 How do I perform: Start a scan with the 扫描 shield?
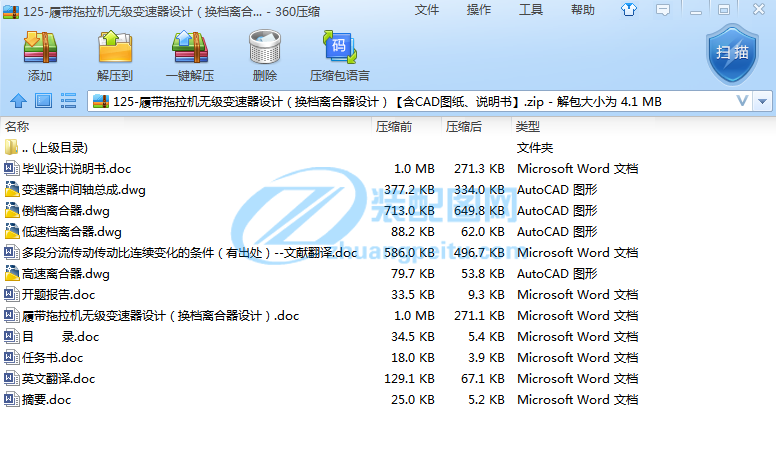point(732,53)
